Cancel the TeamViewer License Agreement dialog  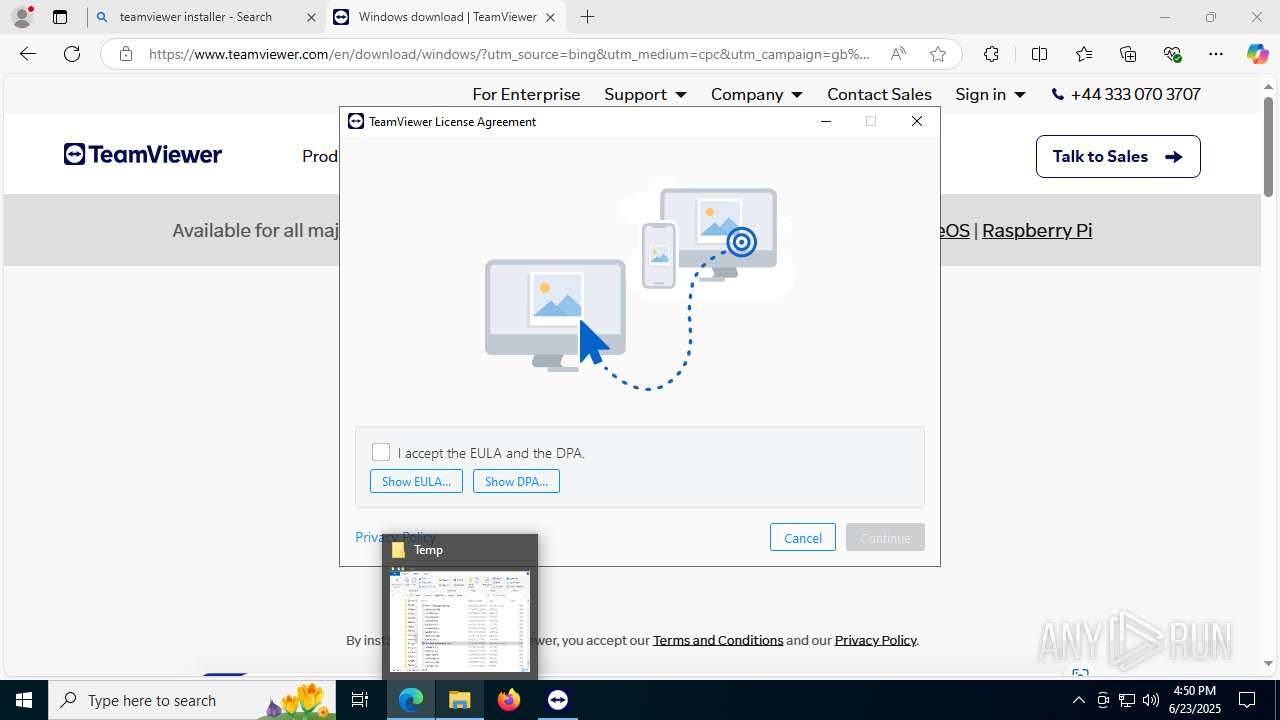click(x=803, y=537)
